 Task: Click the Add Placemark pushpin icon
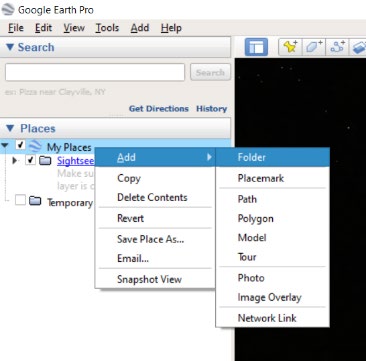click(x=290, y=47)
